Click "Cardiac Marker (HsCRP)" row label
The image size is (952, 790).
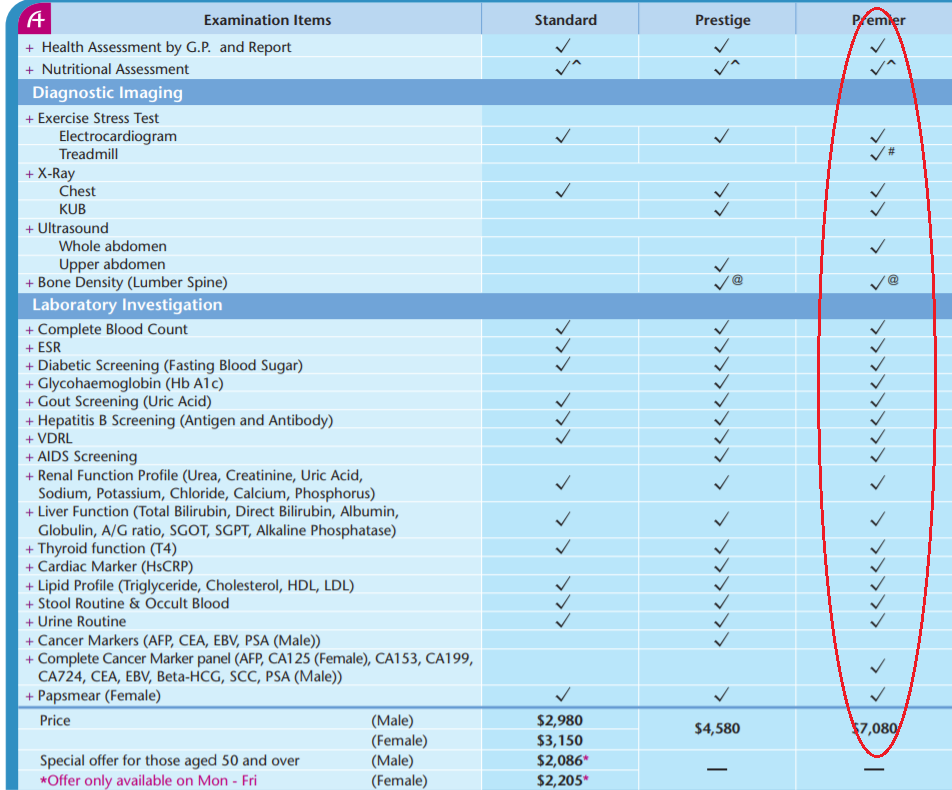click(x=115, y=567)
